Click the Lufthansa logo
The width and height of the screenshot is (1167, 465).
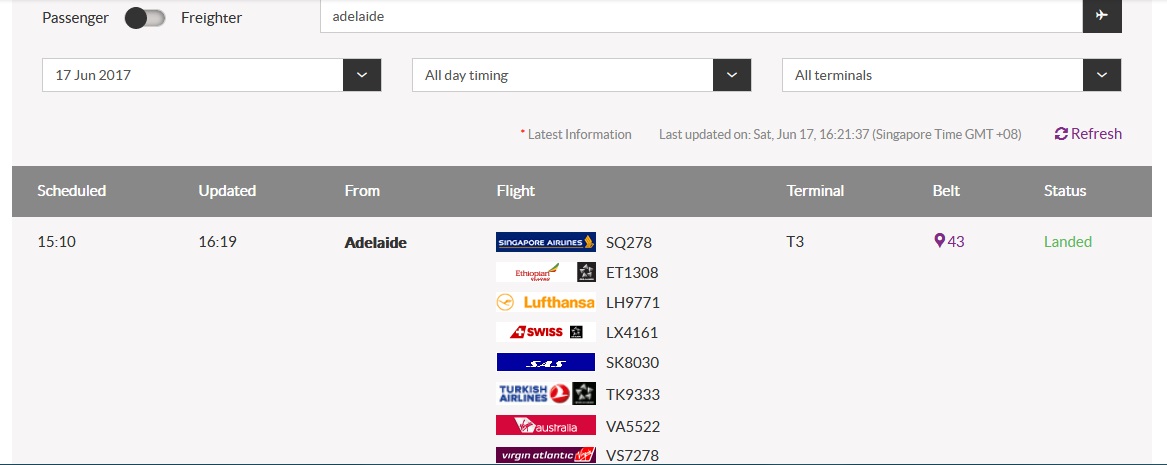pyautogui.click(x=546, y=302)
